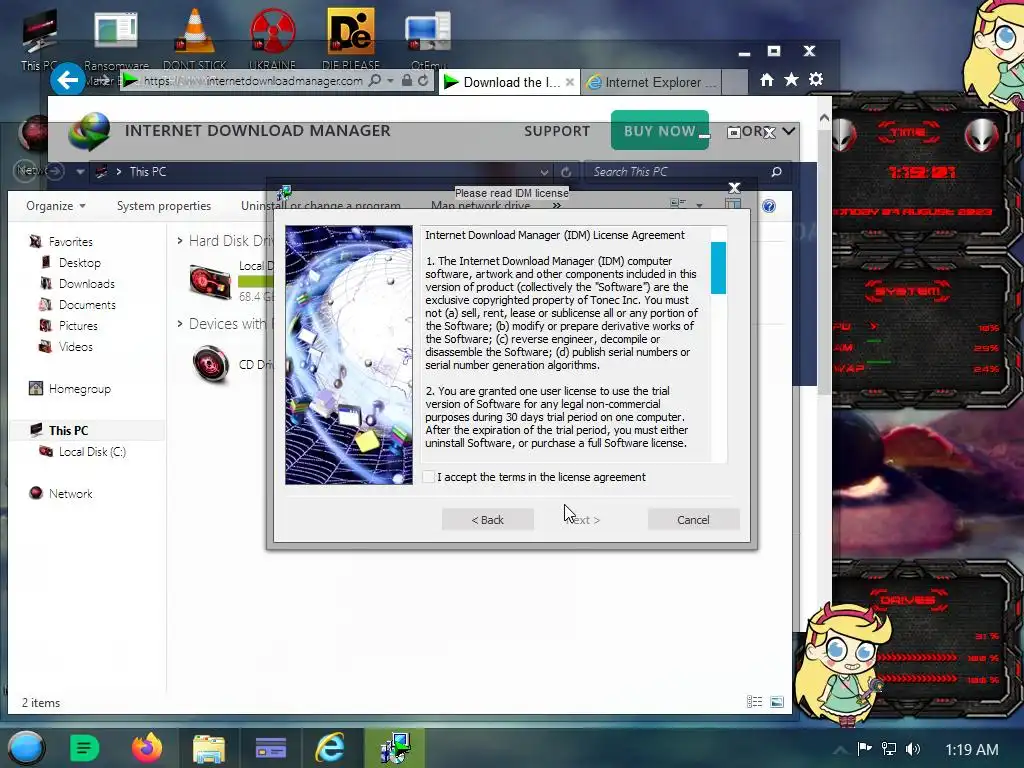
Task: Click the IDM website logo icon
Action: pyautogui.click(x=89, y=131)
